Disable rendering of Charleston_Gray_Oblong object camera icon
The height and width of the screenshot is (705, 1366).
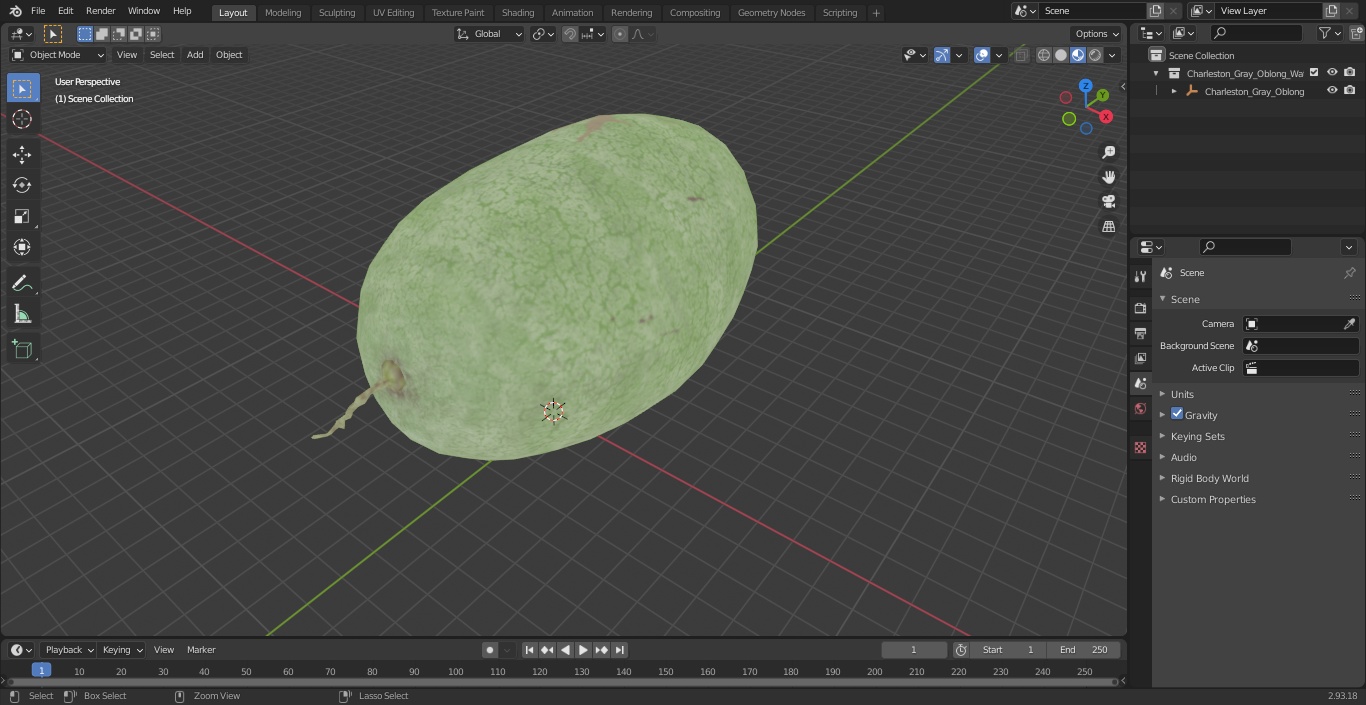pyautogui.click(x=1350, y=91)
